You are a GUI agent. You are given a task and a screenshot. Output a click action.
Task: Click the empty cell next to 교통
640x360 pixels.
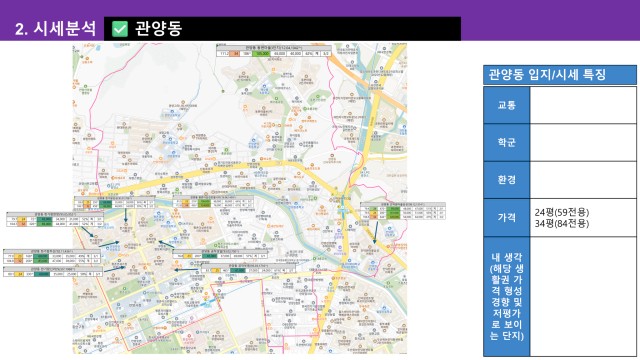[583, 105]
